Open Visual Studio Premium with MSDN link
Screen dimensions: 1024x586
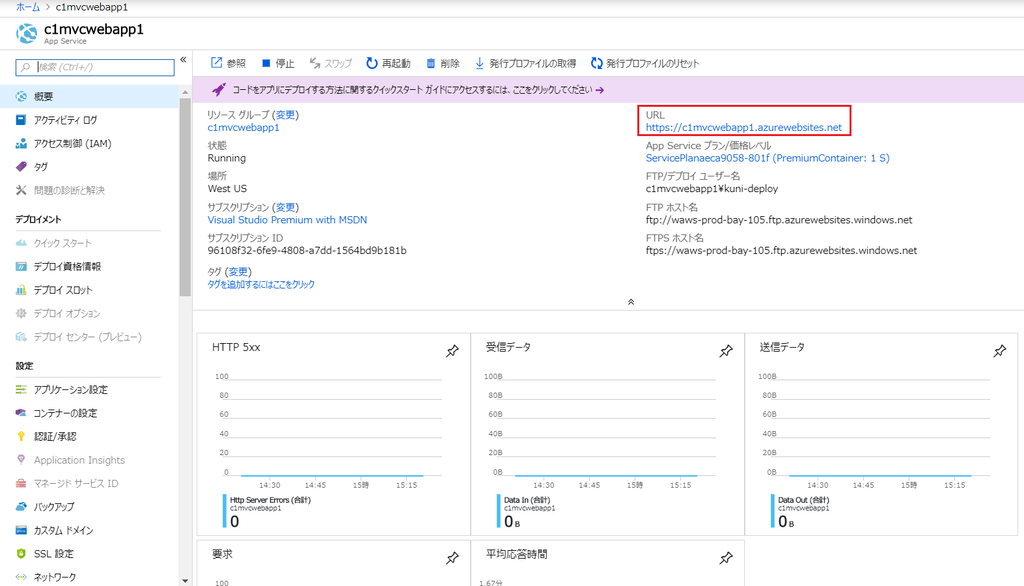[287, 220]
